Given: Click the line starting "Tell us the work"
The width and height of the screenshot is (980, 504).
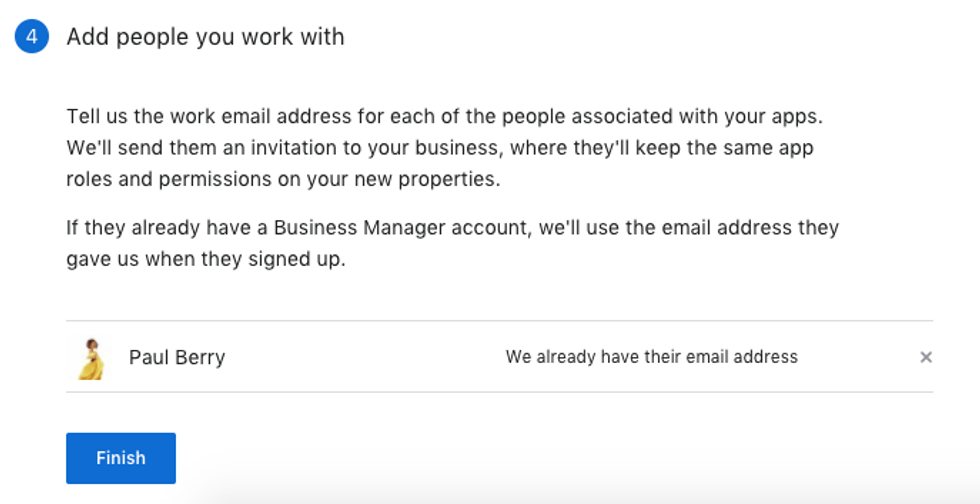Looking at the screenshot, I should (x=444, y=116).
